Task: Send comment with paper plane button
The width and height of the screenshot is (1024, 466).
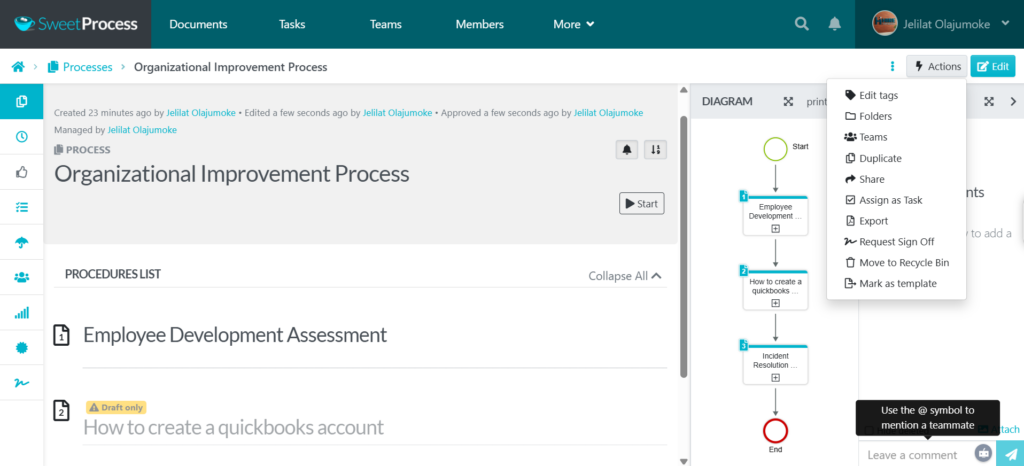Action: [x=1010, y=454]
